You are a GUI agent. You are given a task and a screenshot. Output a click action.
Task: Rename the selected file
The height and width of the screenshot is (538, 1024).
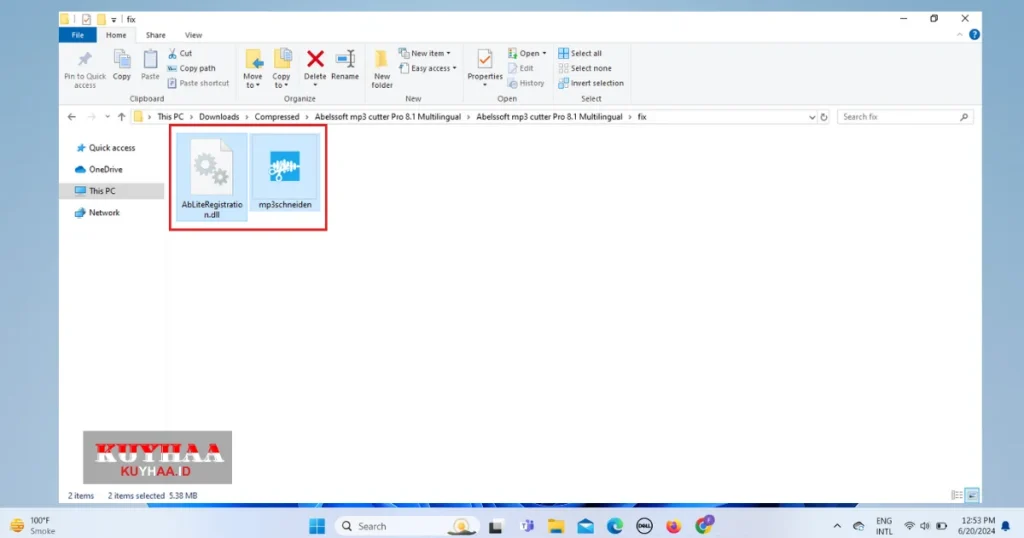point(345,65)
